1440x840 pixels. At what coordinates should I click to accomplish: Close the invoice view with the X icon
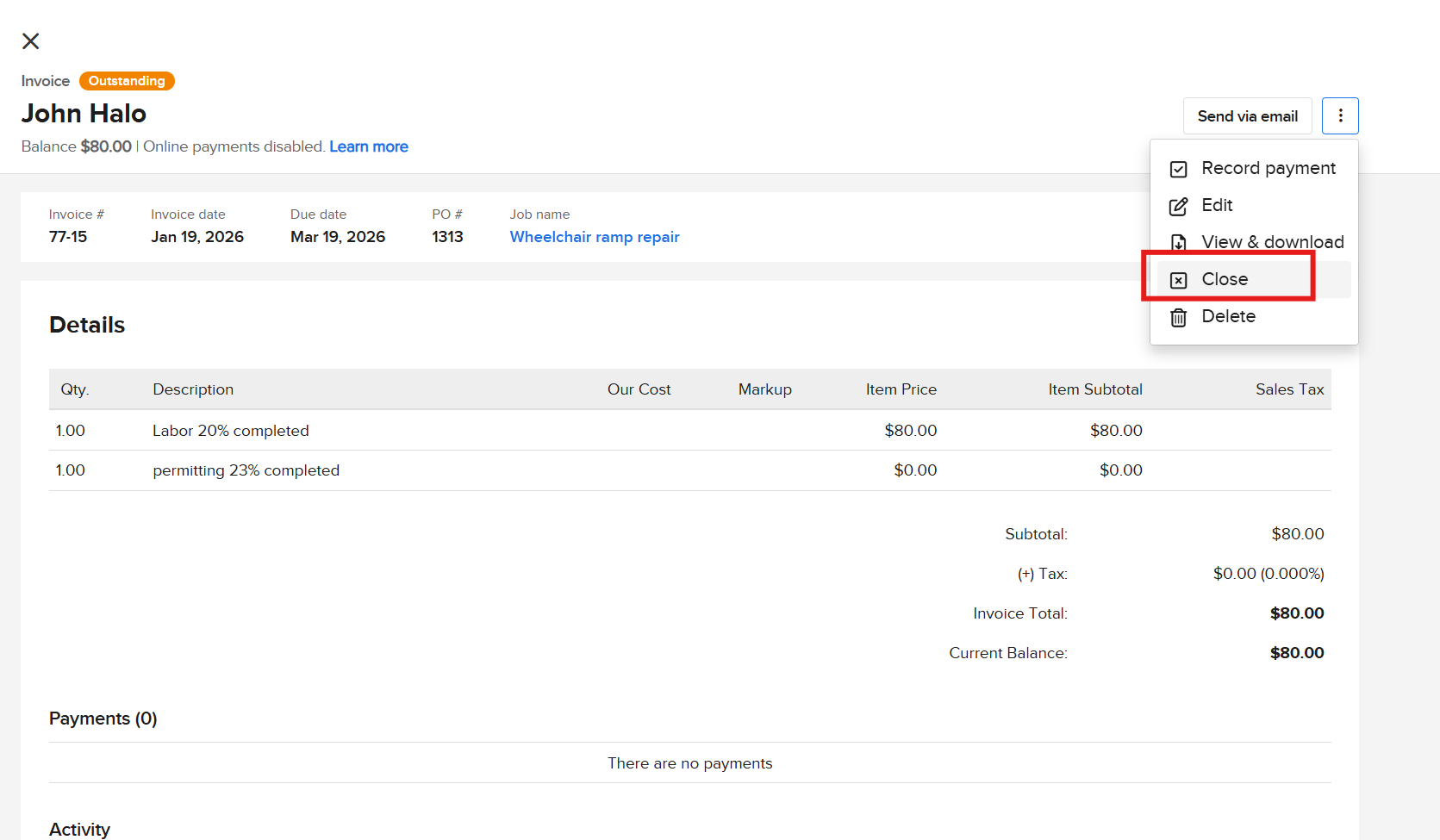tap(31, 41)
